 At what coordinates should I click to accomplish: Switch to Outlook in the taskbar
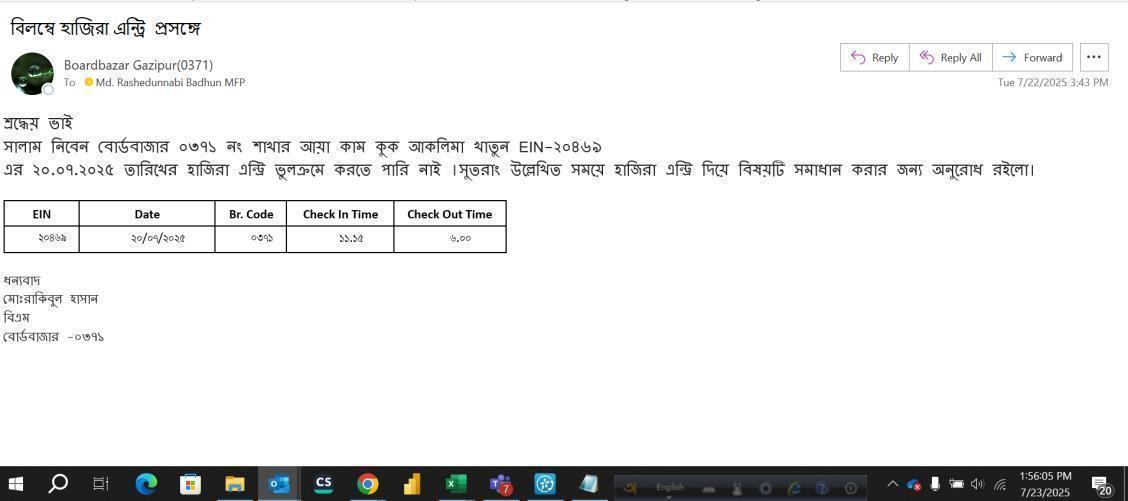pos(278,485)
